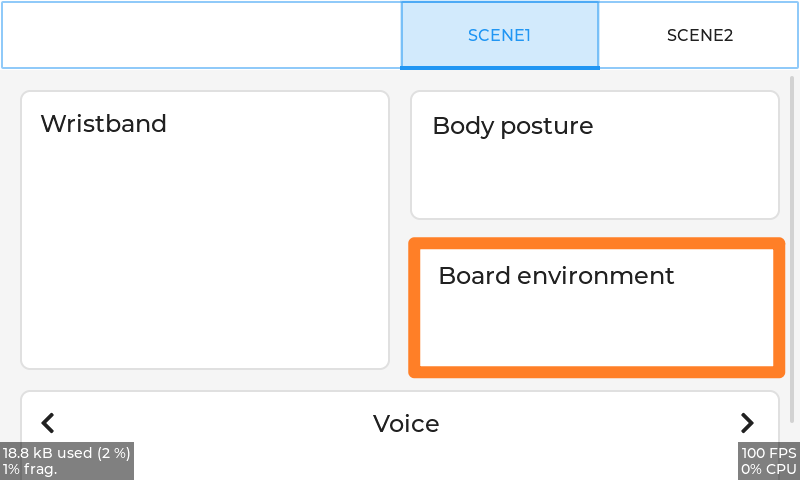Click the empty tab area left of SCENE1
Image resolution: width=800 pixels, height=480 pixels.
[x=200, y=35]
